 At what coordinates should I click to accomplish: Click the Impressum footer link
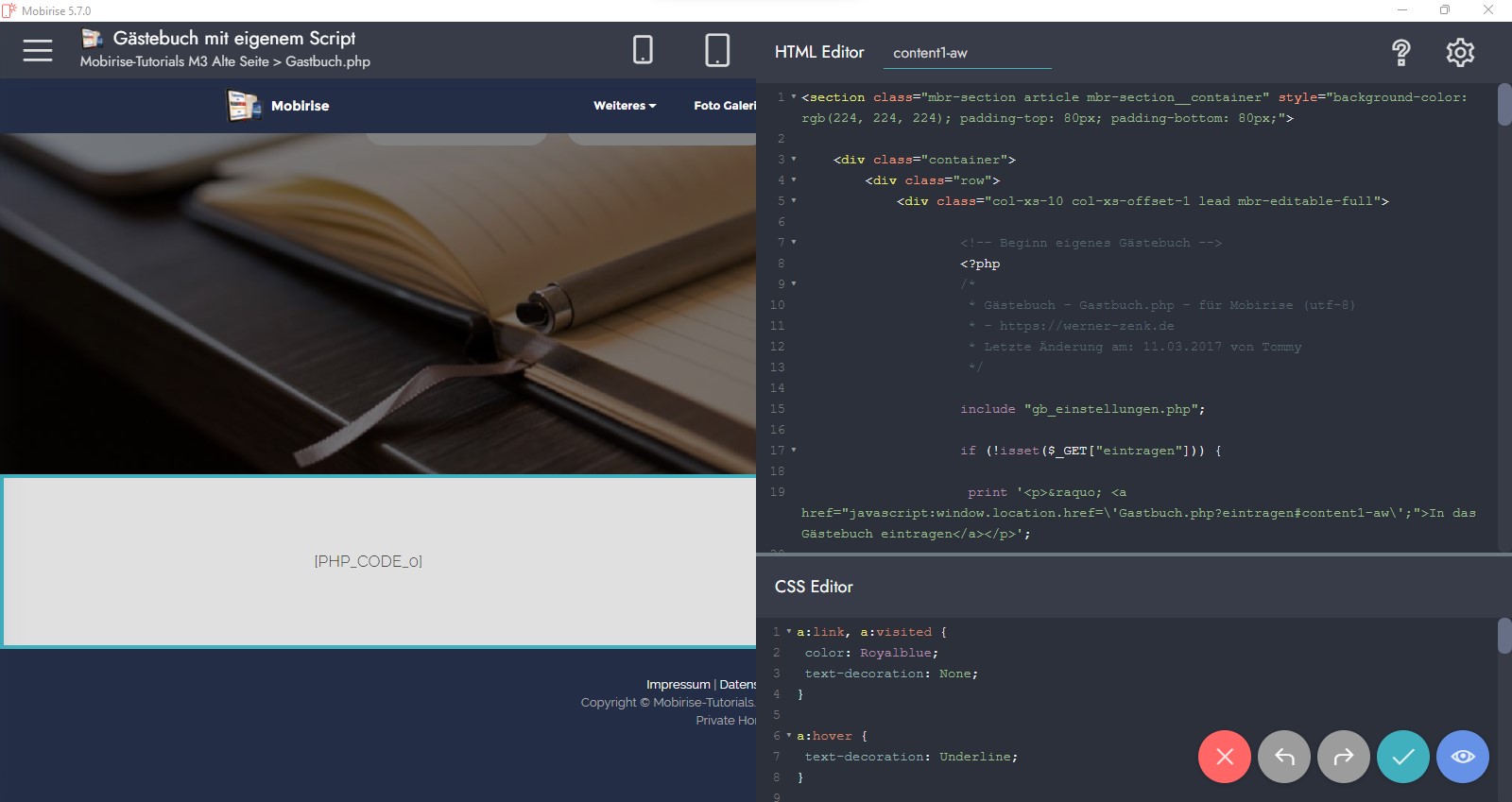coord(678,685)
